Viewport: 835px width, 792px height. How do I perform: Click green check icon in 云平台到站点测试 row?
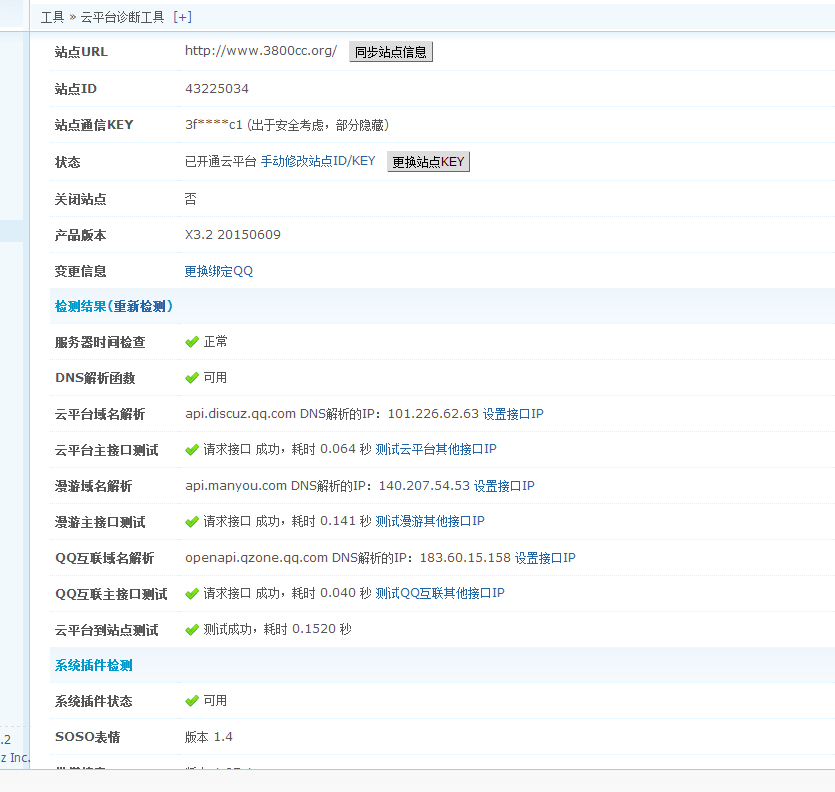point(192,630)
